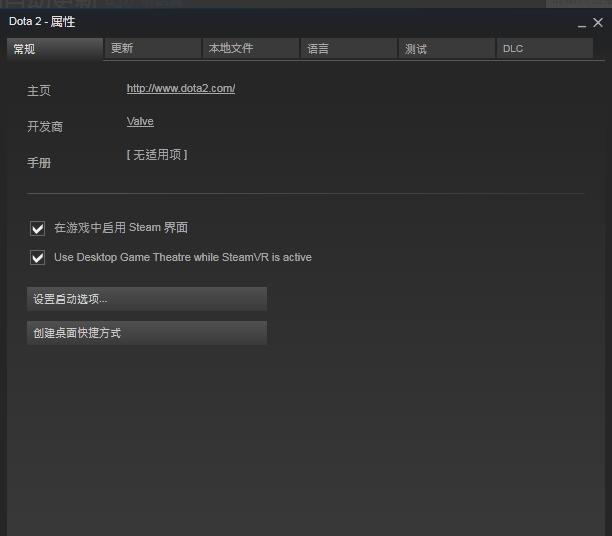The height and width of the screenshot is (536, 612).
Task: Open the 本地文件 tab
Action: 251,48
